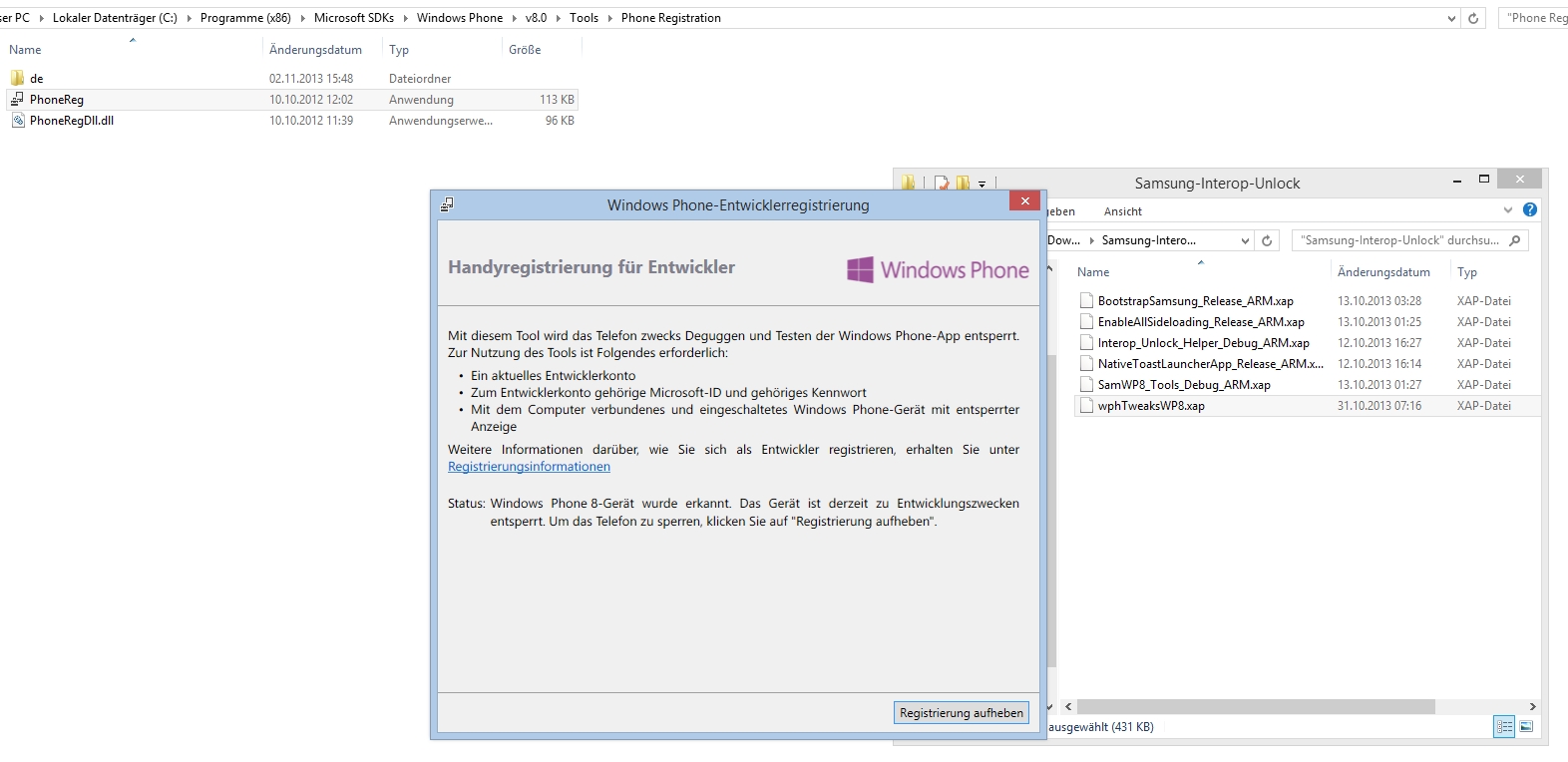Navigate to Phone Registration breadcrumb
Image resolution: width=1568 pixels, height=762 pixels.
pyautogui.click(x=671, y=18)
